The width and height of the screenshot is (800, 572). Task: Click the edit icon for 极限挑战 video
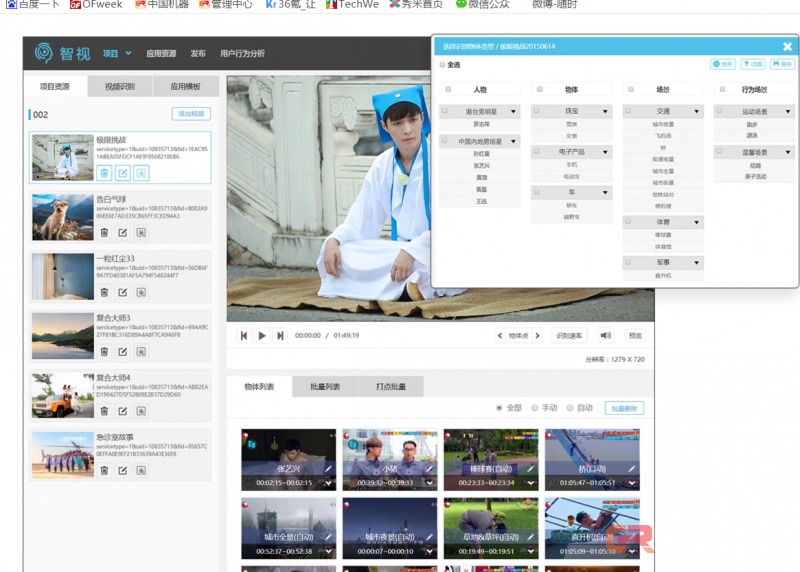[x=122, y=173]
